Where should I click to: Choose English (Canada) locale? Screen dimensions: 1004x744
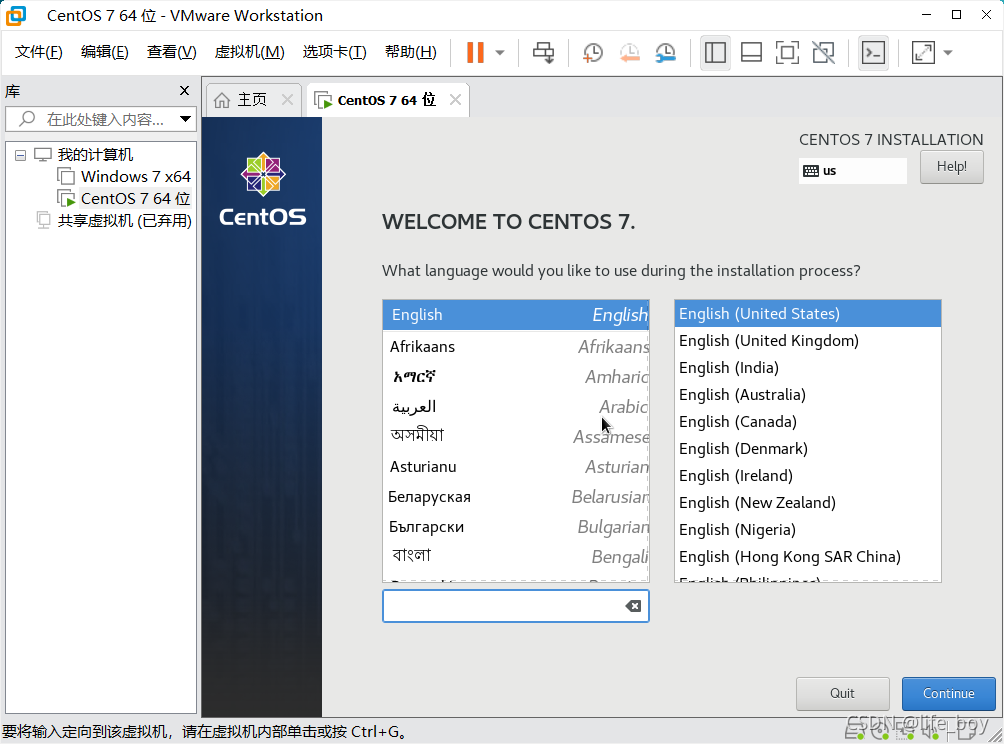pos(807,421)
